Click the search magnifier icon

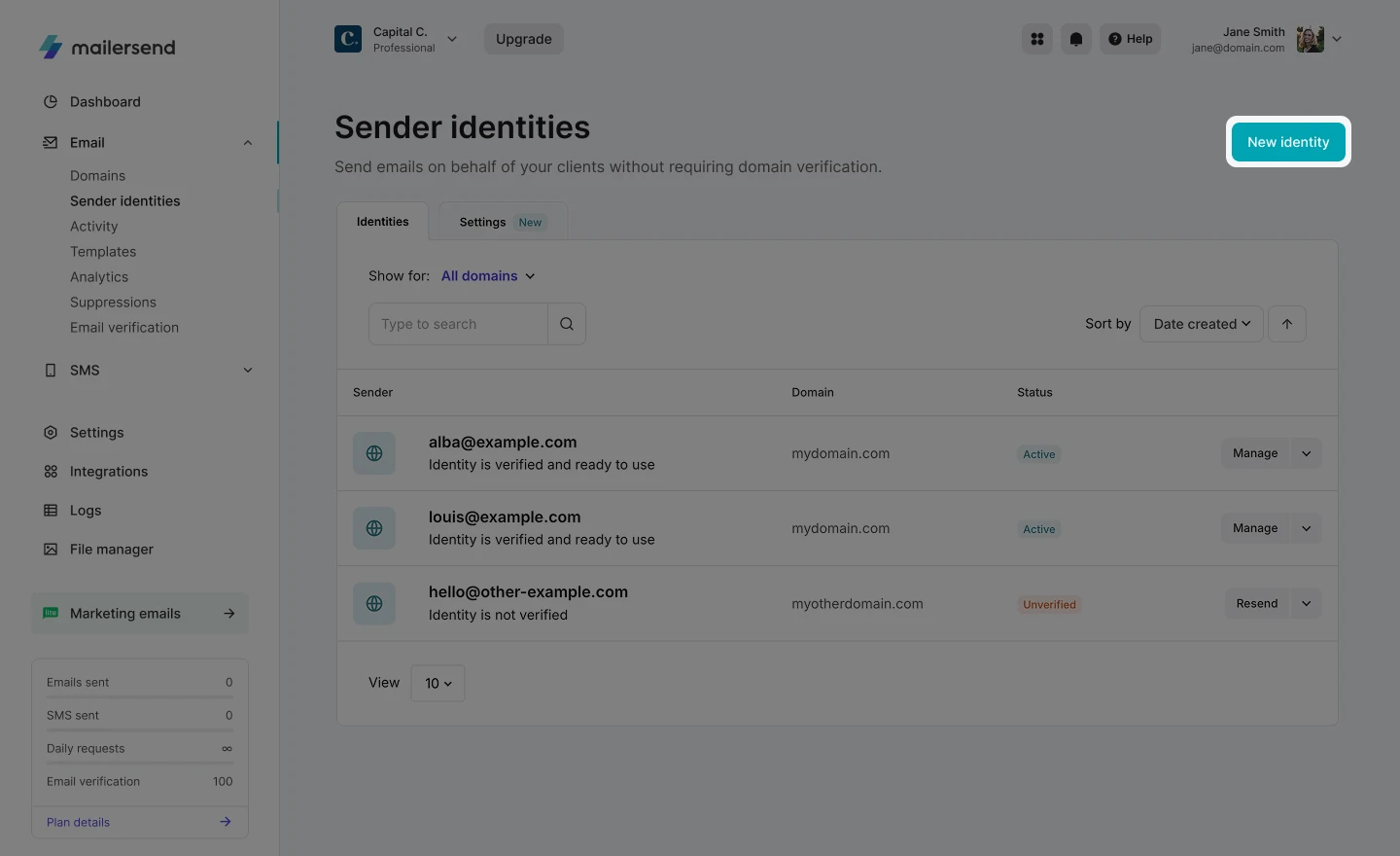coord(567,324)
